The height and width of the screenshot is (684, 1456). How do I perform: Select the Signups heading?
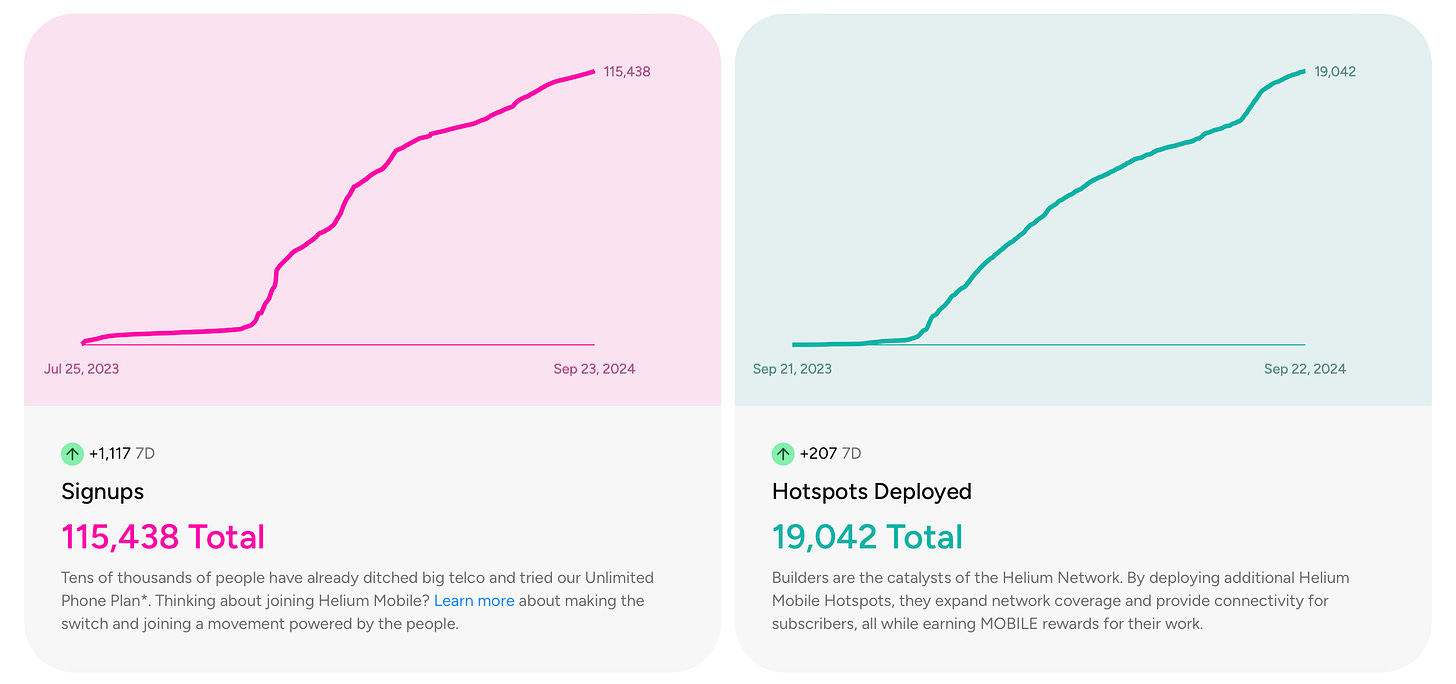tap(102, 492)
